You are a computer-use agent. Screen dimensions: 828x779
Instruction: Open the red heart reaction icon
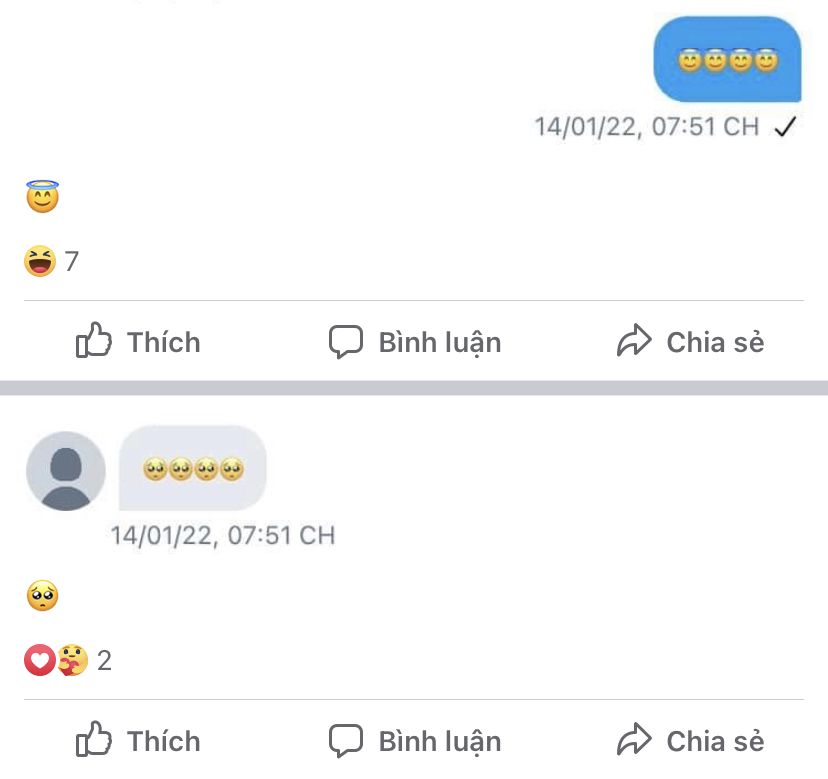tap(38, 660)
